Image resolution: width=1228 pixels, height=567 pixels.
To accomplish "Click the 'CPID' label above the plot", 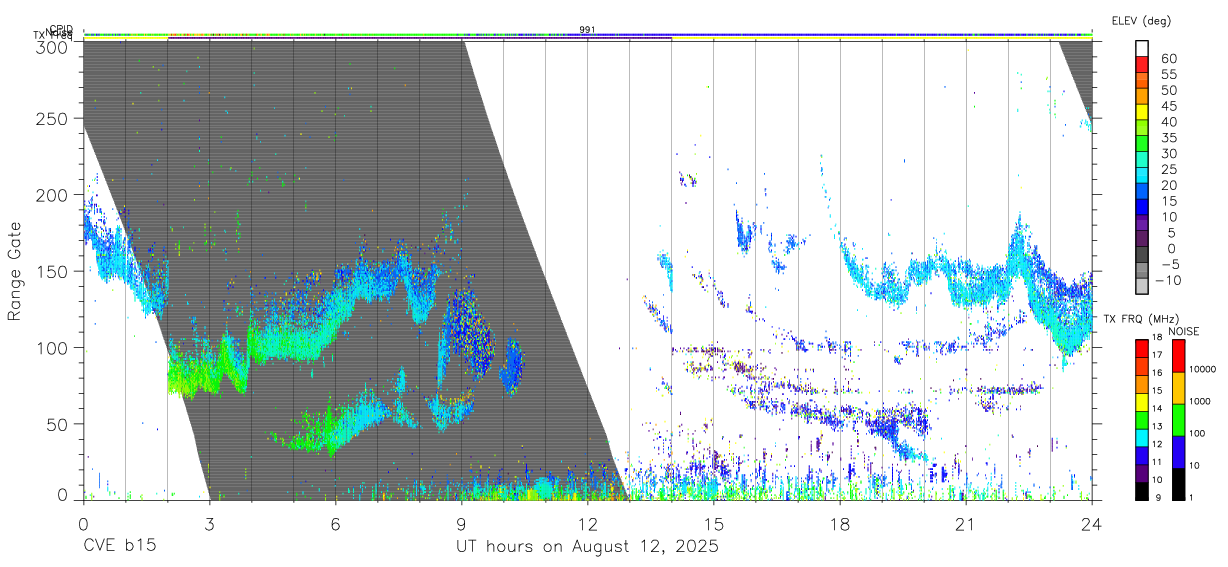I will tap(61, 29).
